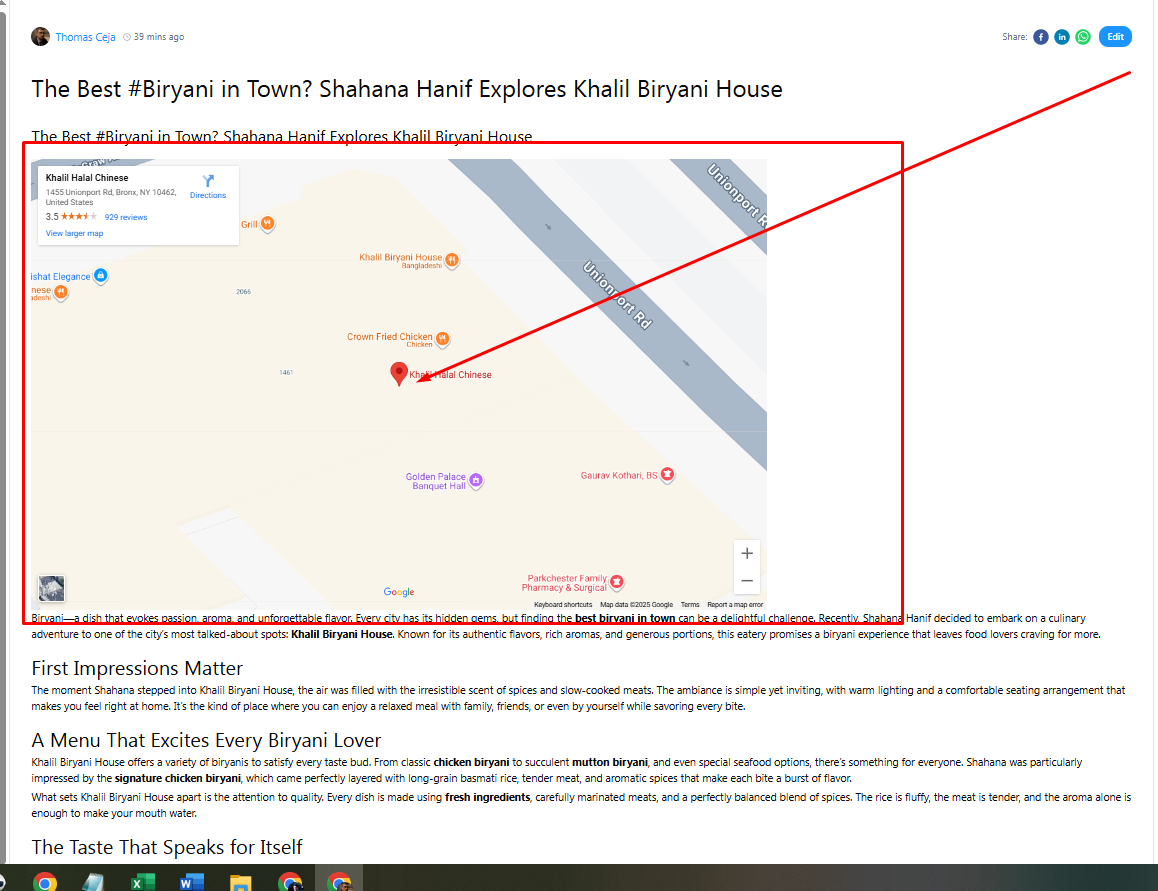
Task: Click the 'Khalil Halal Chinese' card title
Action: click(x=87, y=178)
